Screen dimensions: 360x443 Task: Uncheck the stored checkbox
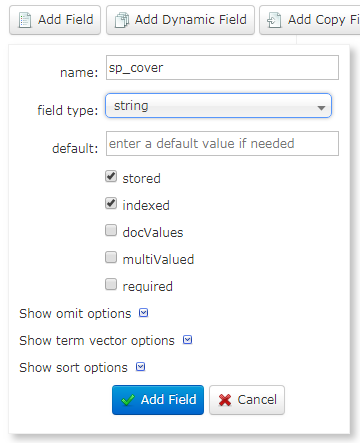[111, 176]
